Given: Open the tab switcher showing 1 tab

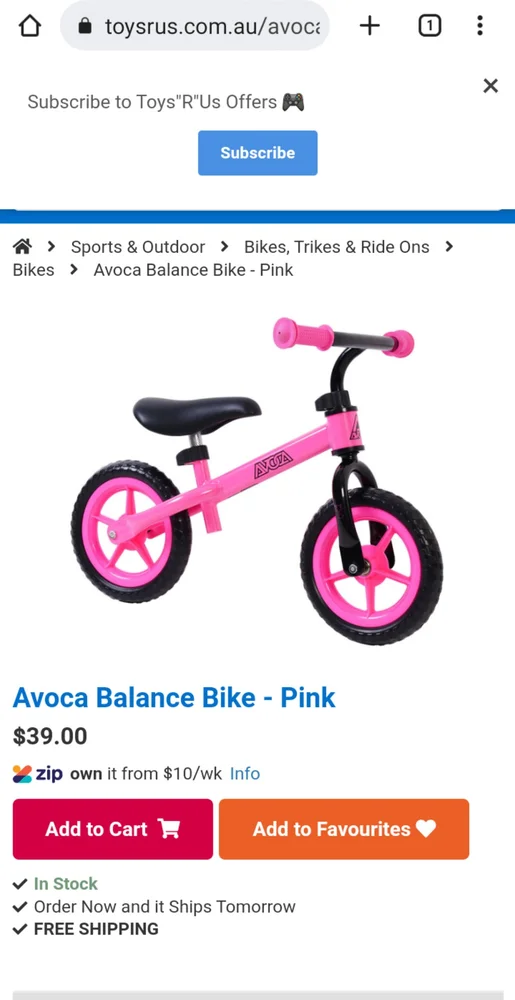Looking at the screenshot, I should tap(430, 26).
